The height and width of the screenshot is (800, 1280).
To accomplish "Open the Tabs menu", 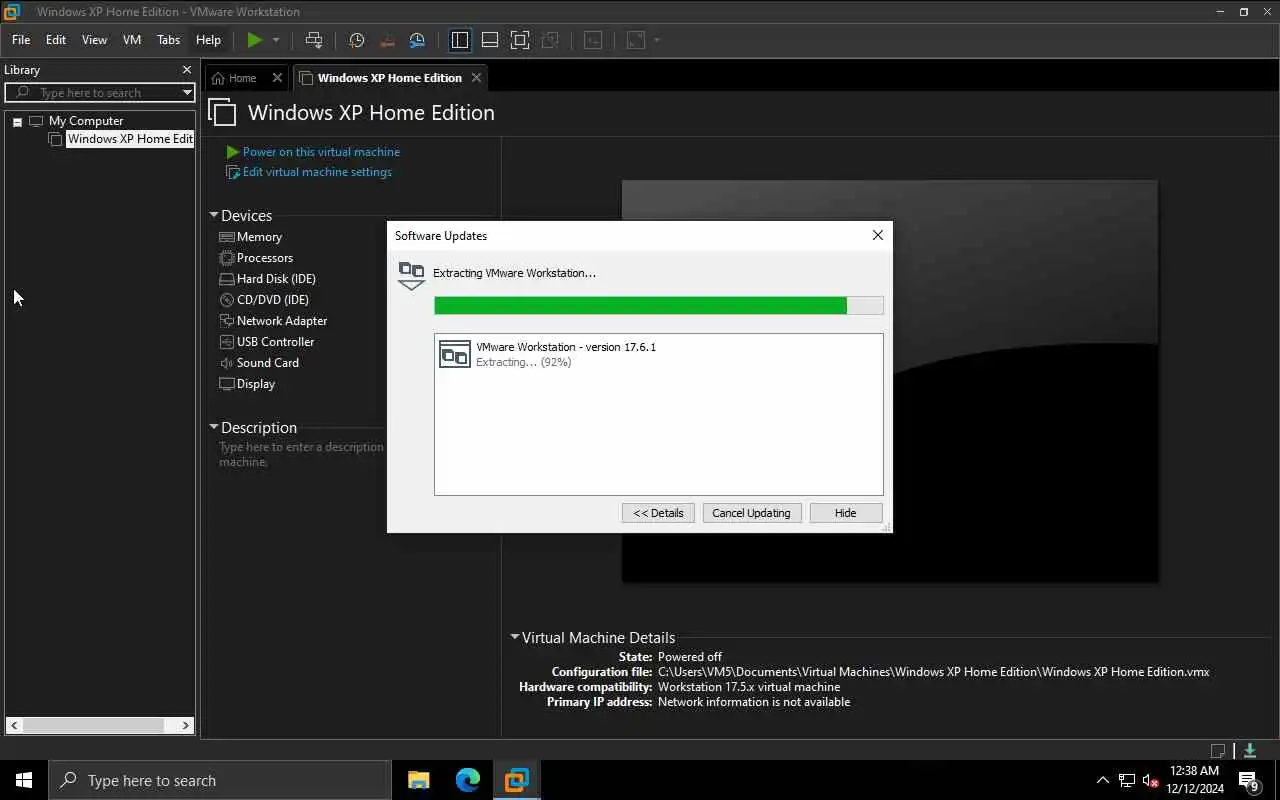I will [169, 40].
